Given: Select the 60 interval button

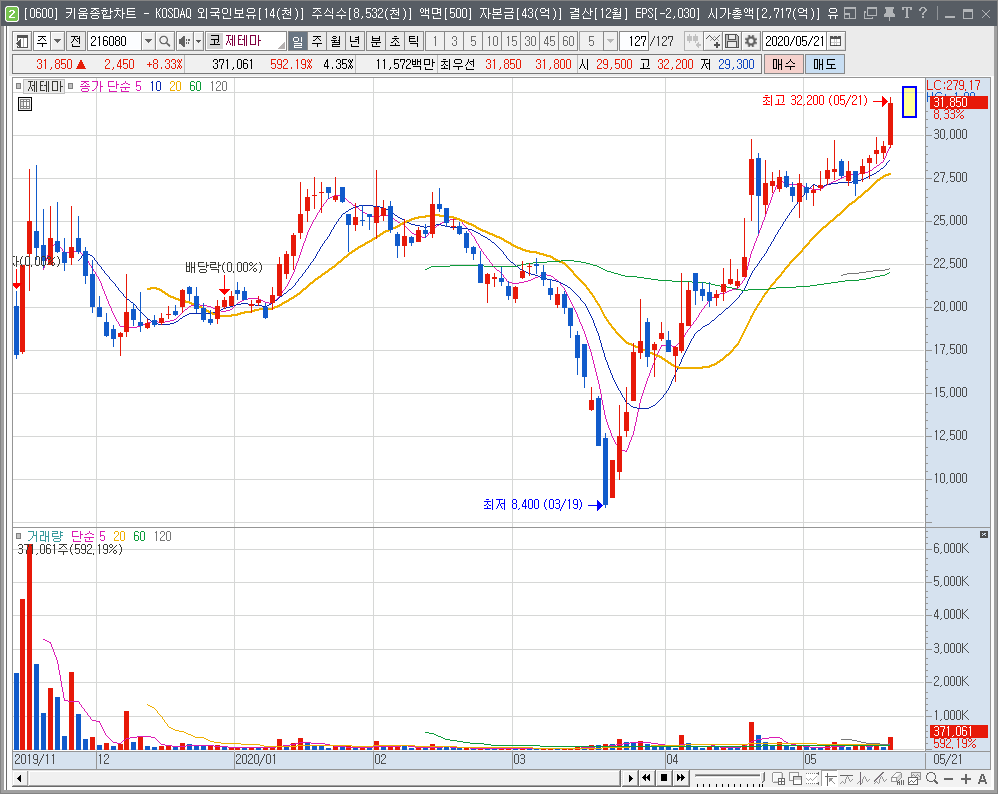Looking at the screenshot, I should [x=568, y=41].
